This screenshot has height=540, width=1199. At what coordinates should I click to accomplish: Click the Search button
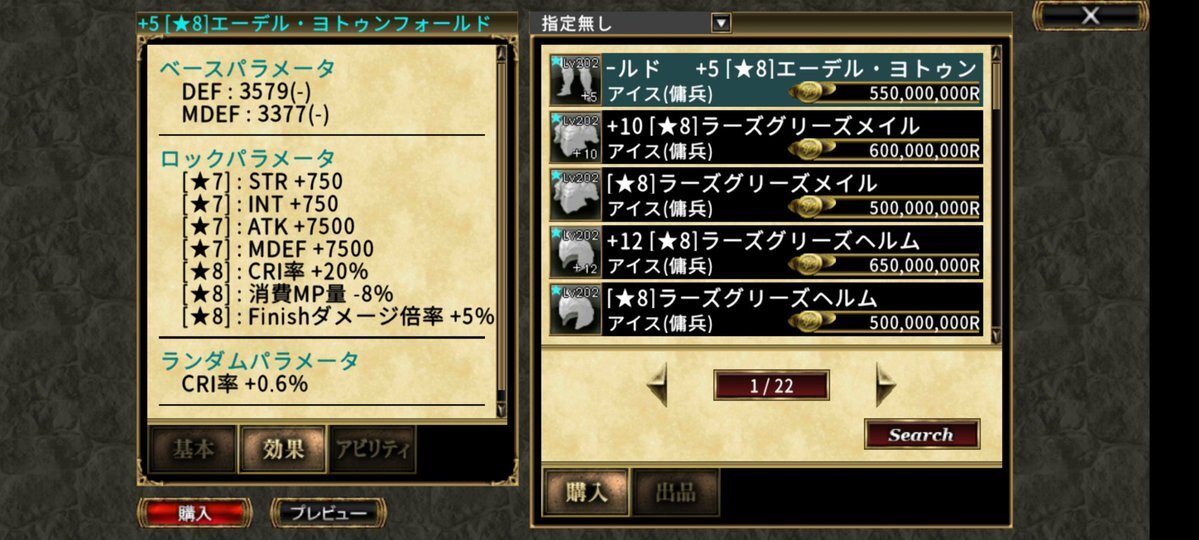click(x=921, y=434)
